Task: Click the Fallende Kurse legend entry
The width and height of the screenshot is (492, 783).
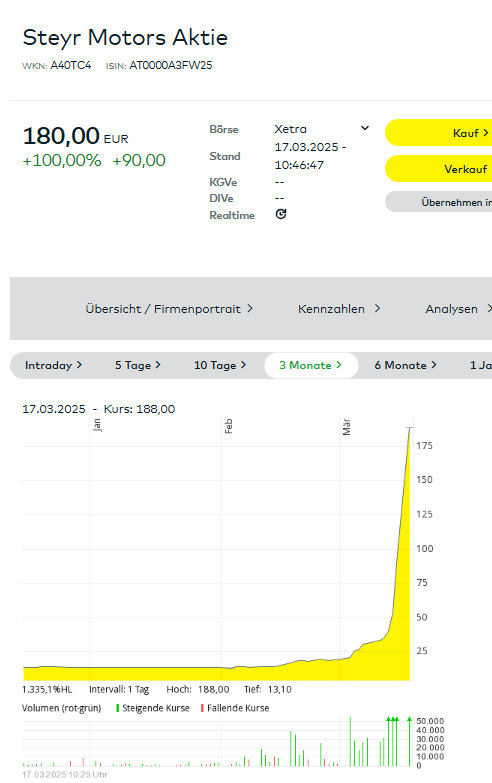Action: (x=235, y=708)
